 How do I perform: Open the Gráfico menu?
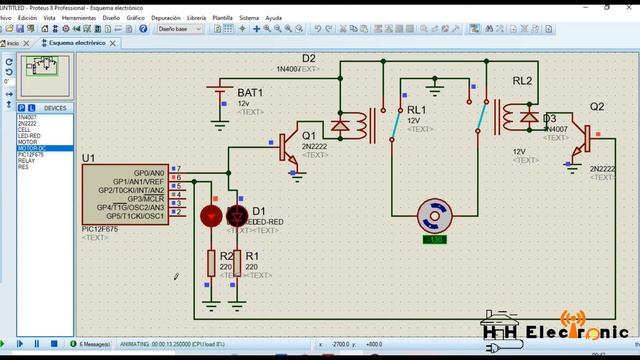point(136,18)
